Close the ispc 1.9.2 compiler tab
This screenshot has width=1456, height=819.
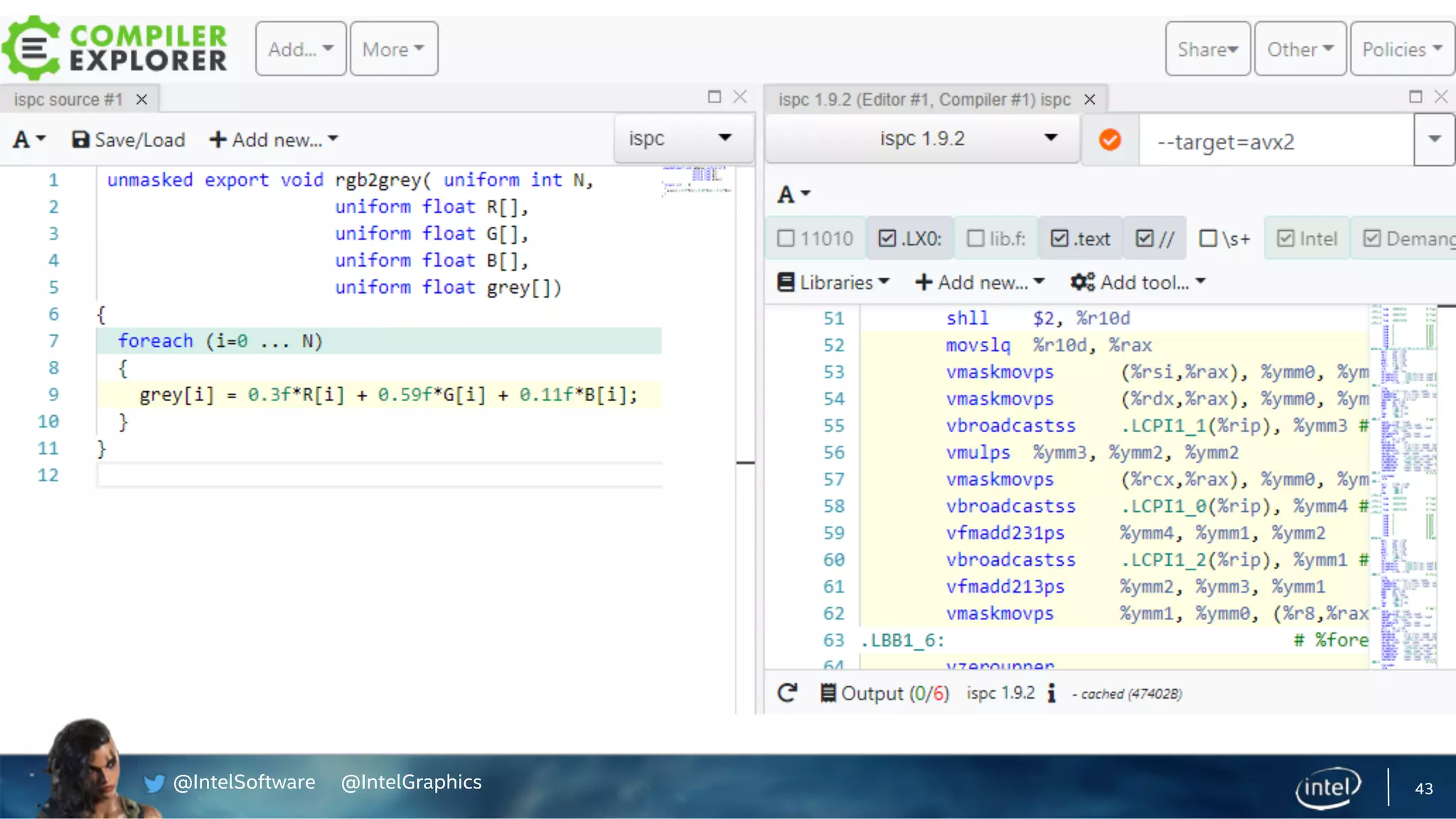tap(1090, 100)
